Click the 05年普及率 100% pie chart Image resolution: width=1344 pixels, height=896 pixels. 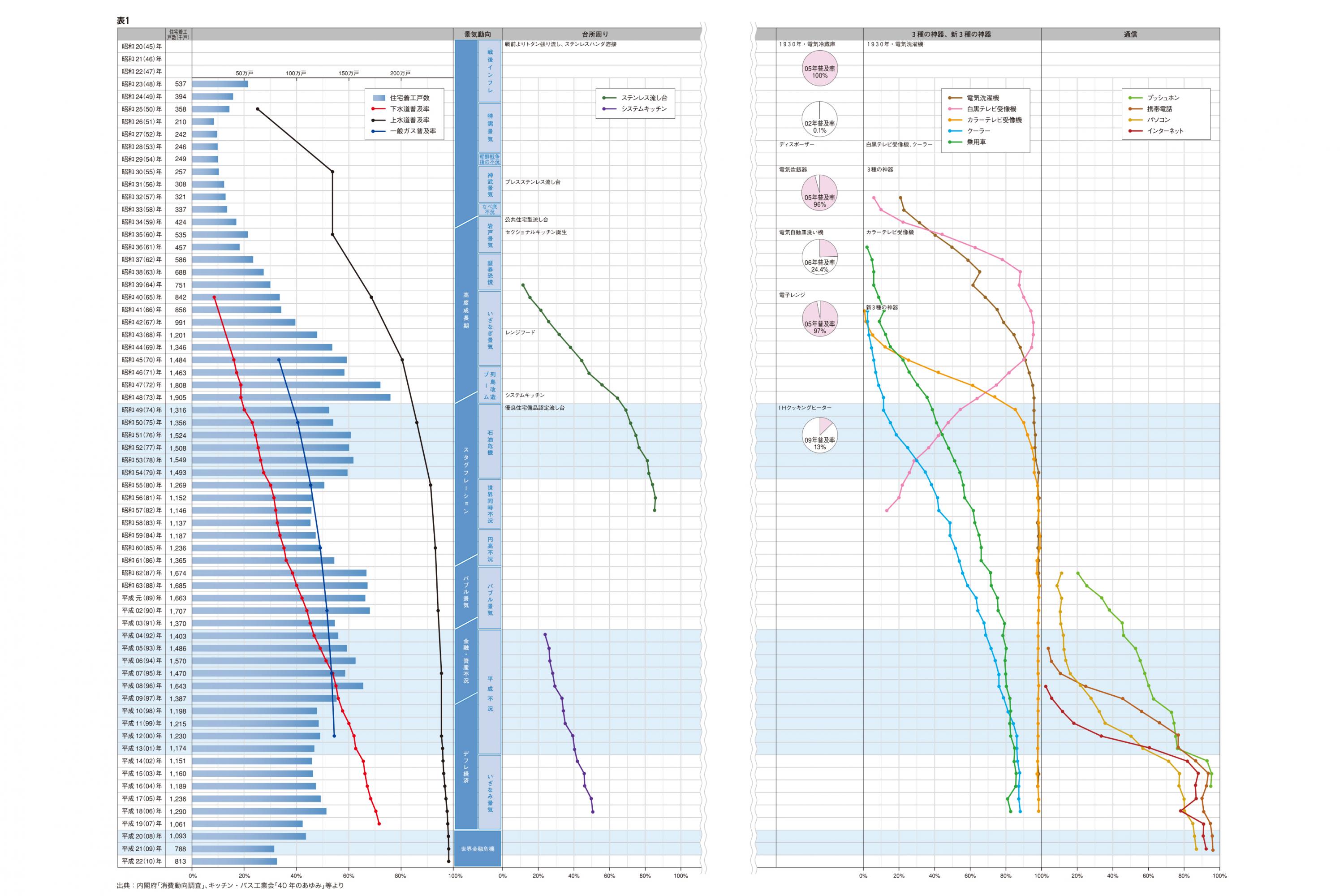tap(819, 68)
